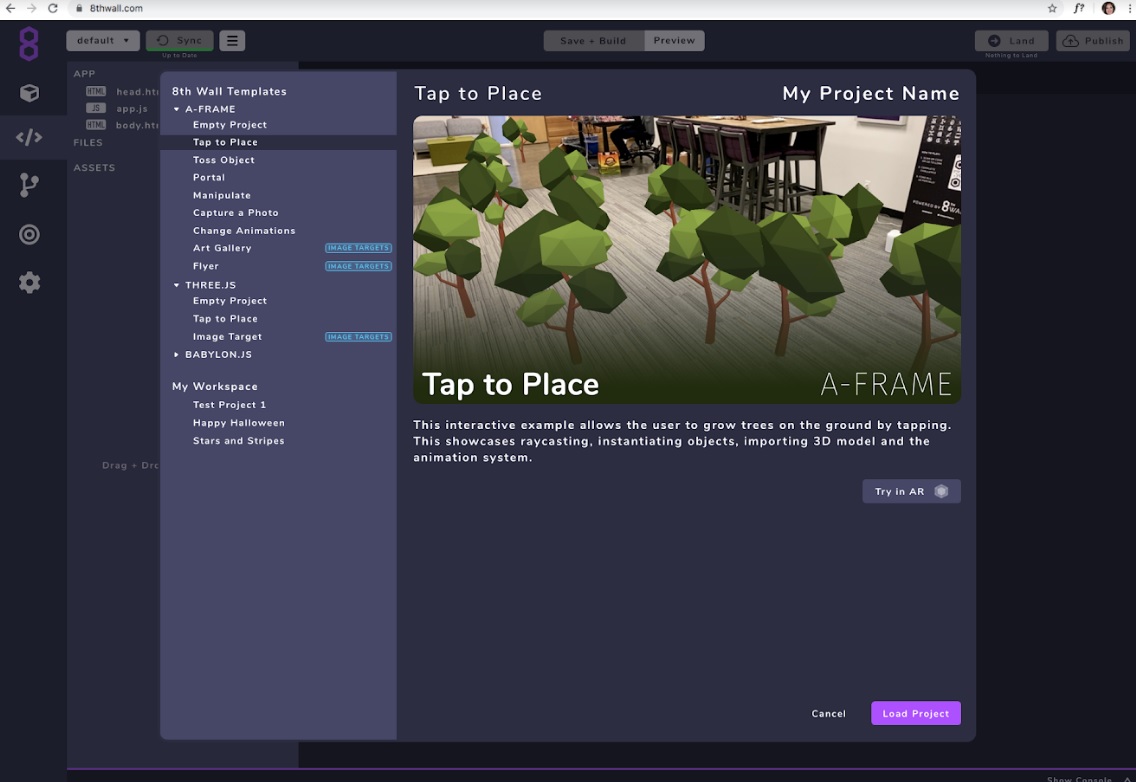
Task: Click the Sync button
Action: [x=180, y=41]
